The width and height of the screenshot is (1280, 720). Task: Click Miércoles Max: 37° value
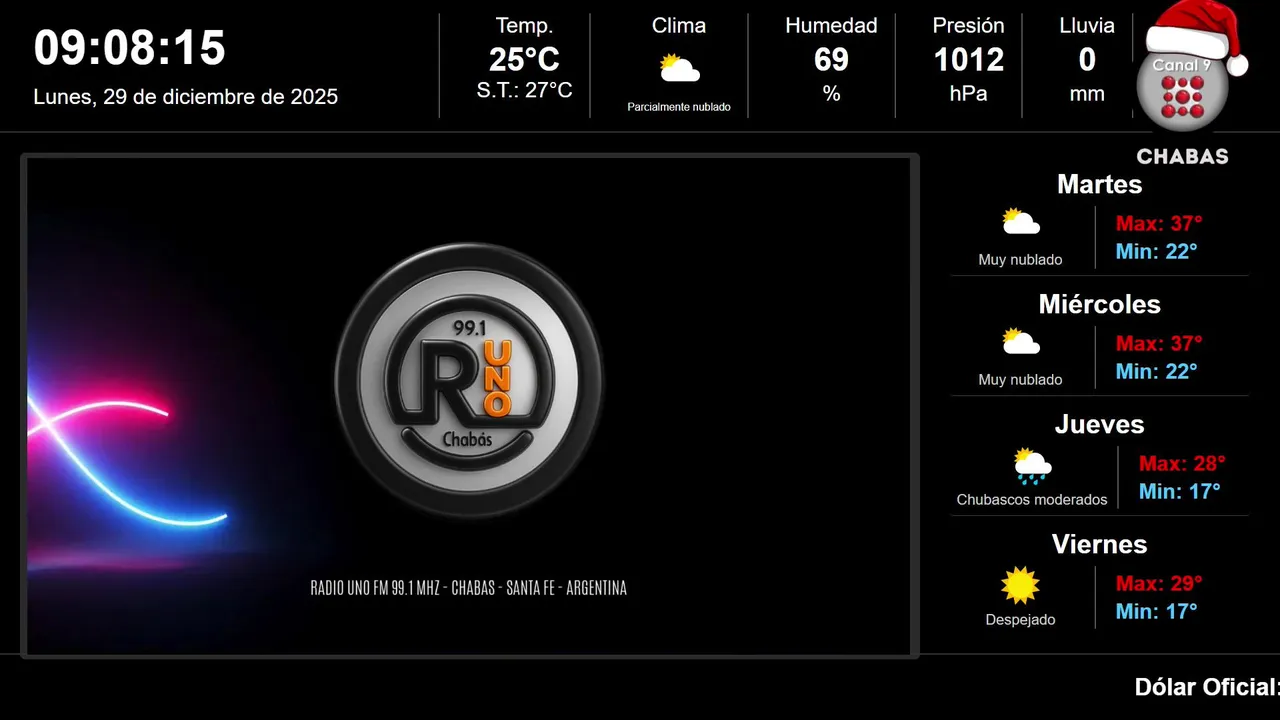pyautogui.click(x=1159, y=343)
